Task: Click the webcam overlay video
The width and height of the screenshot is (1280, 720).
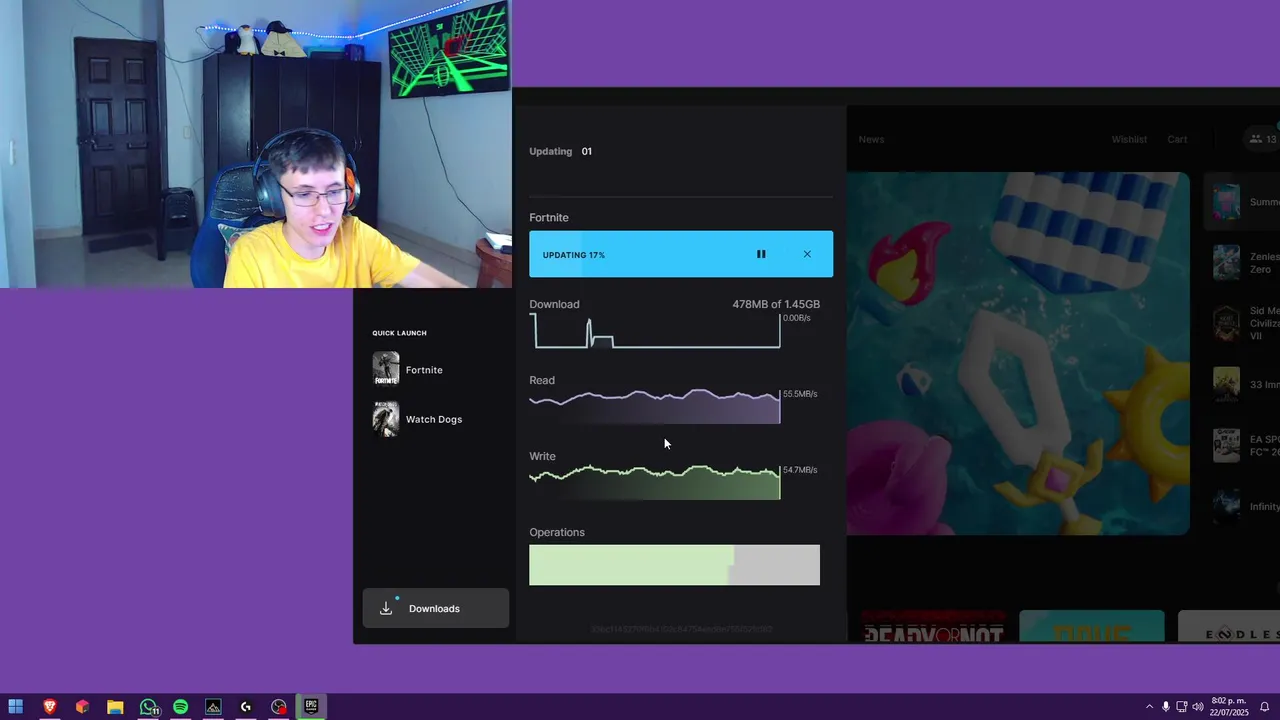Action: (256, 144)
